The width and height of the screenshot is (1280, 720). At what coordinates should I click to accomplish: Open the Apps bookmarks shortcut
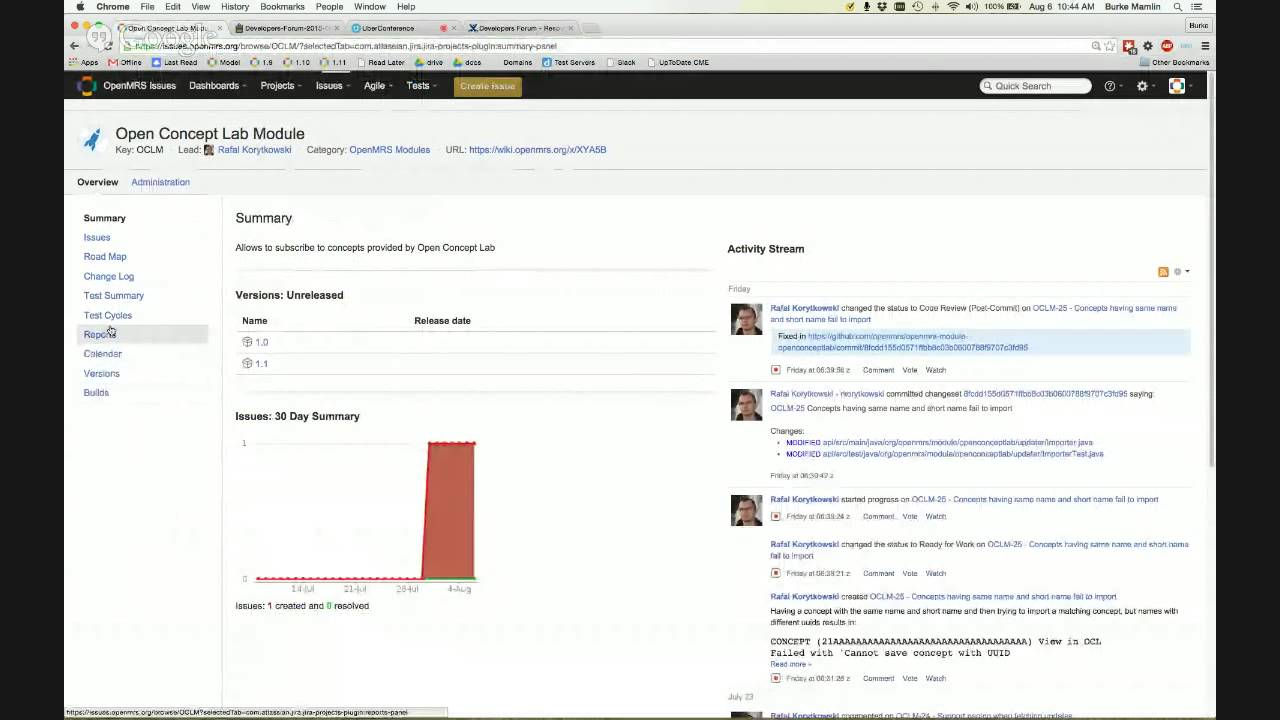click(x=84, y=62)
